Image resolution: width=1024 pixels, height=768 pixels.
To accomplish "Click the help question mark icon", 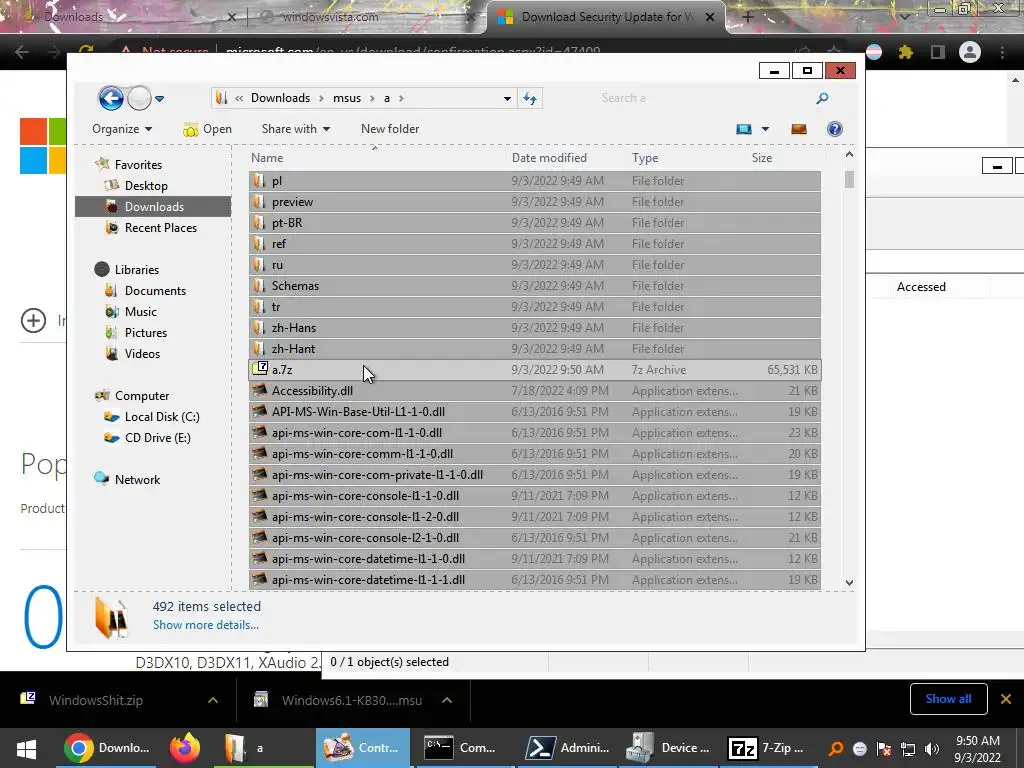I will point(835,129).
